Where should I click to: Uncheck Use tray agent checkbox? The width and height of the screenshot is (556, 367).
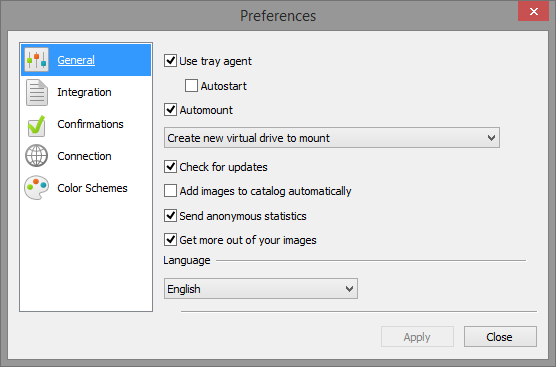(171, 61)
